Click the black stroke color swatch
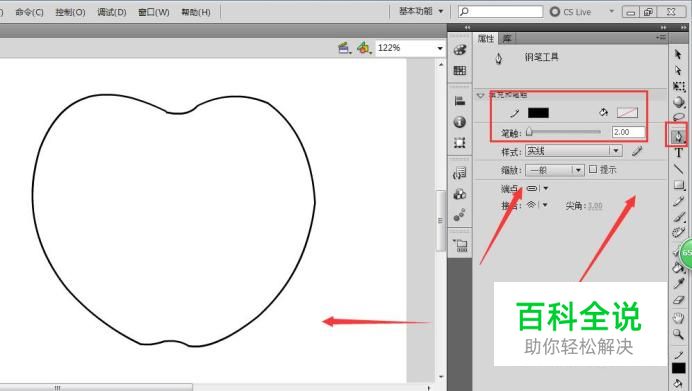The height and width of the screenshot is (391, 692). point(538,113)
